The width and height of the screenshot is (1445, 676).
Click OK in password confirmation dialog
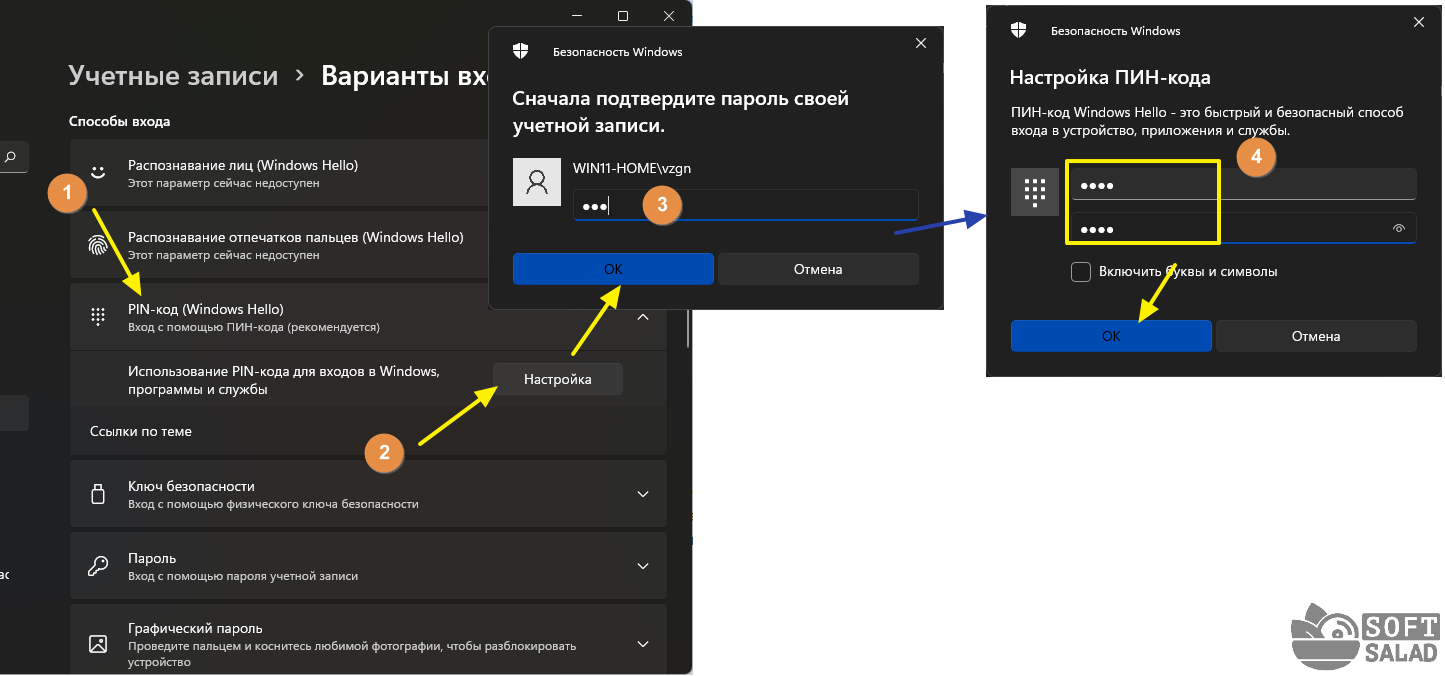pyautogui.click(x=613, y=269)
